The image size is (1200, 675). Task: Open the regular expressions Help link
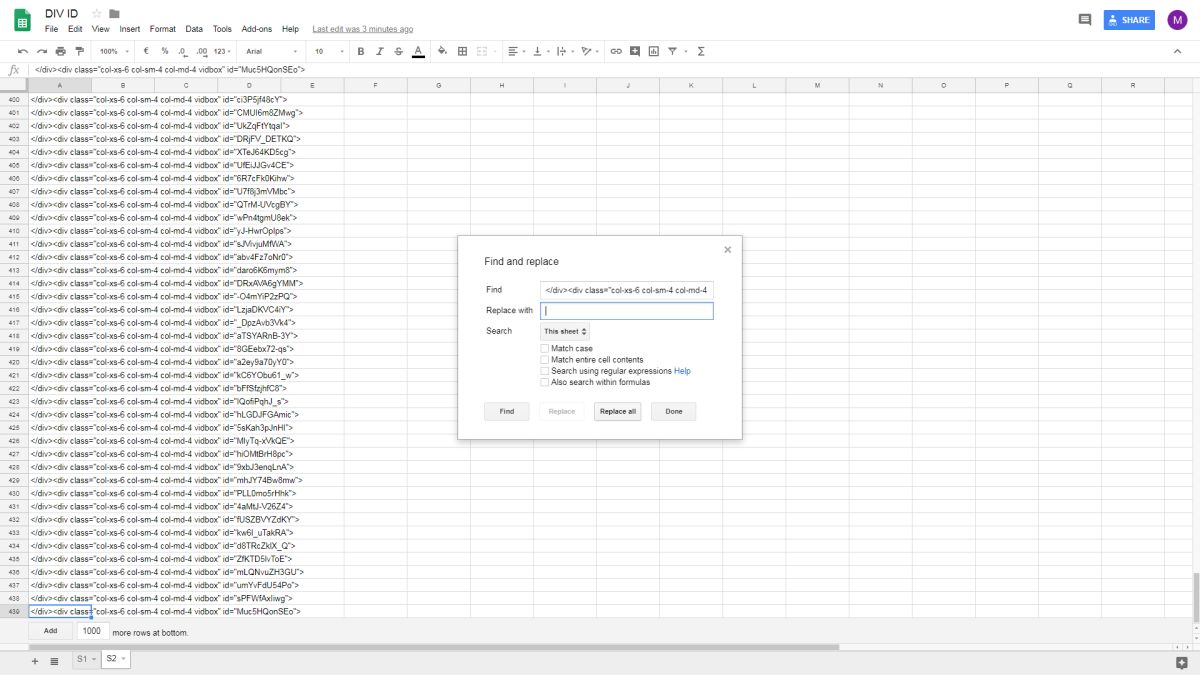click(682, 371)
